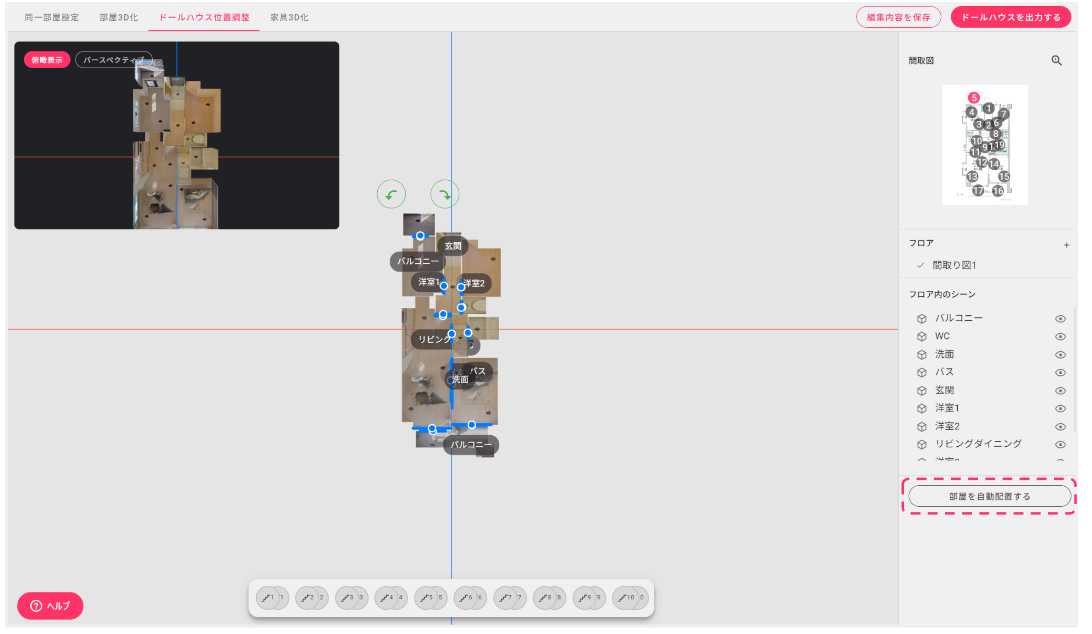Screen dimensions: 1092x634
Task: Click the cube icon beside 玄関 in the scene list
Action: pyautogui.click(x=921, y=391)
